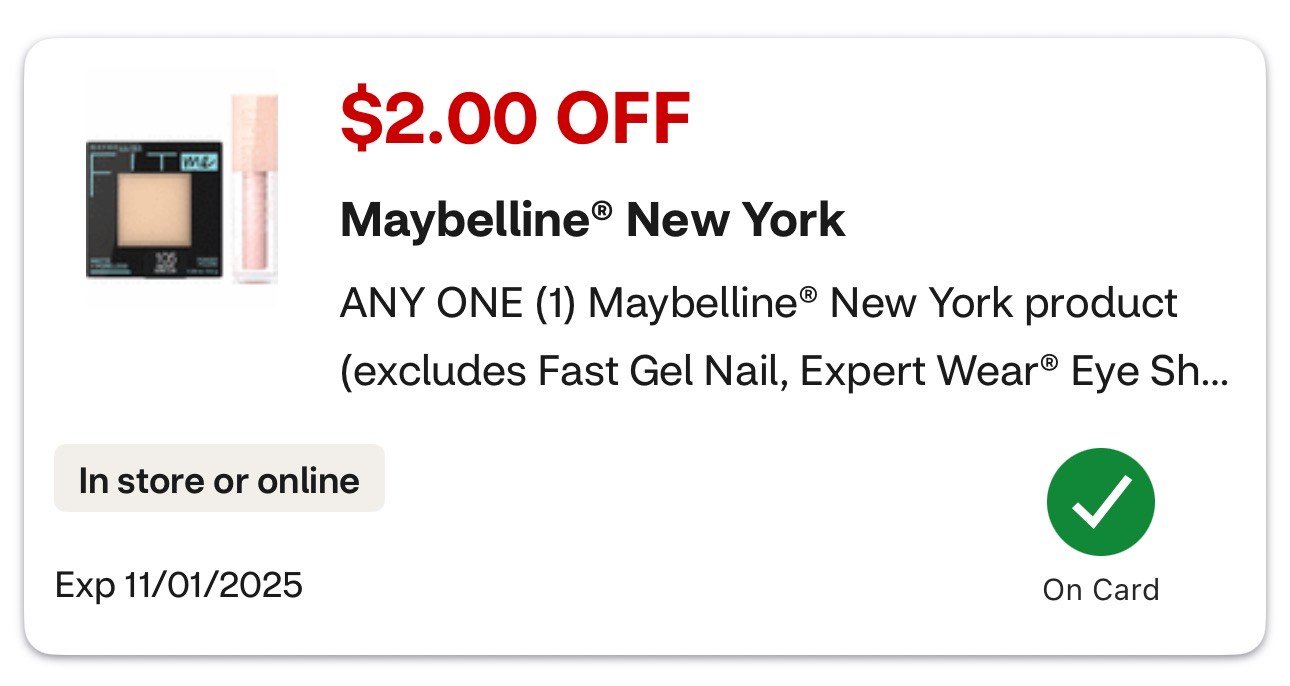The width and height of the screenshot is (1290, 686).
Task: Open the Fit Me powder compact image
Action: 152,209
